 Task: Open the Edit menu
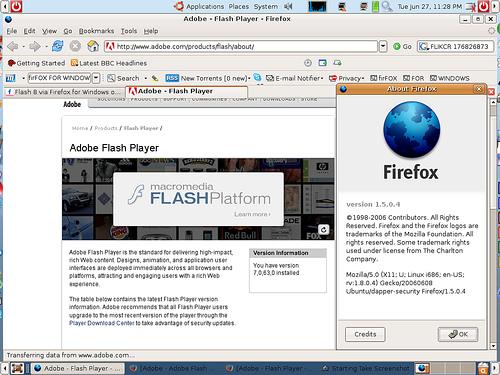pos(29,31)
